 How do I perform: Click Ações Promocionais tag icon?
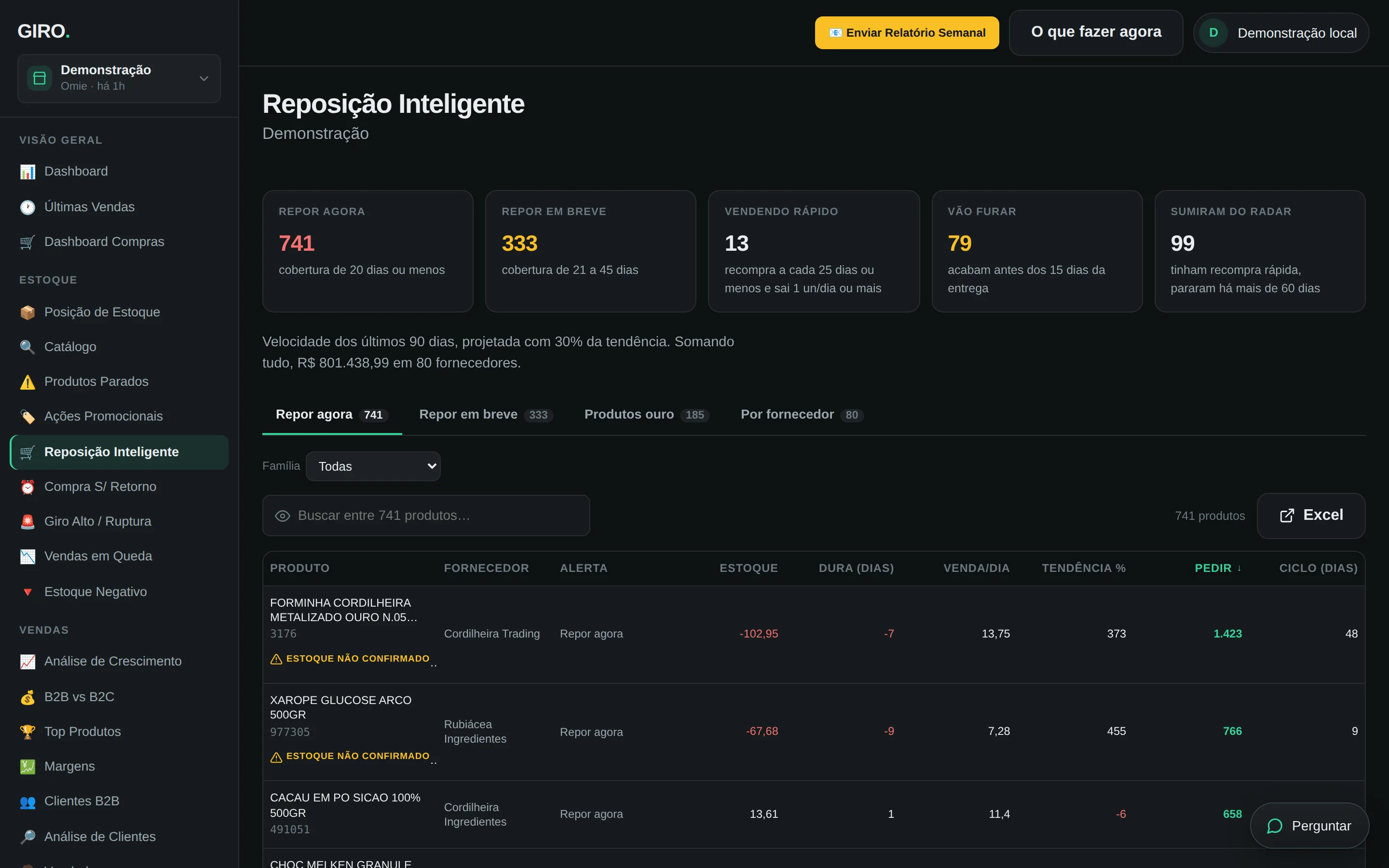(x=27, y=417)
